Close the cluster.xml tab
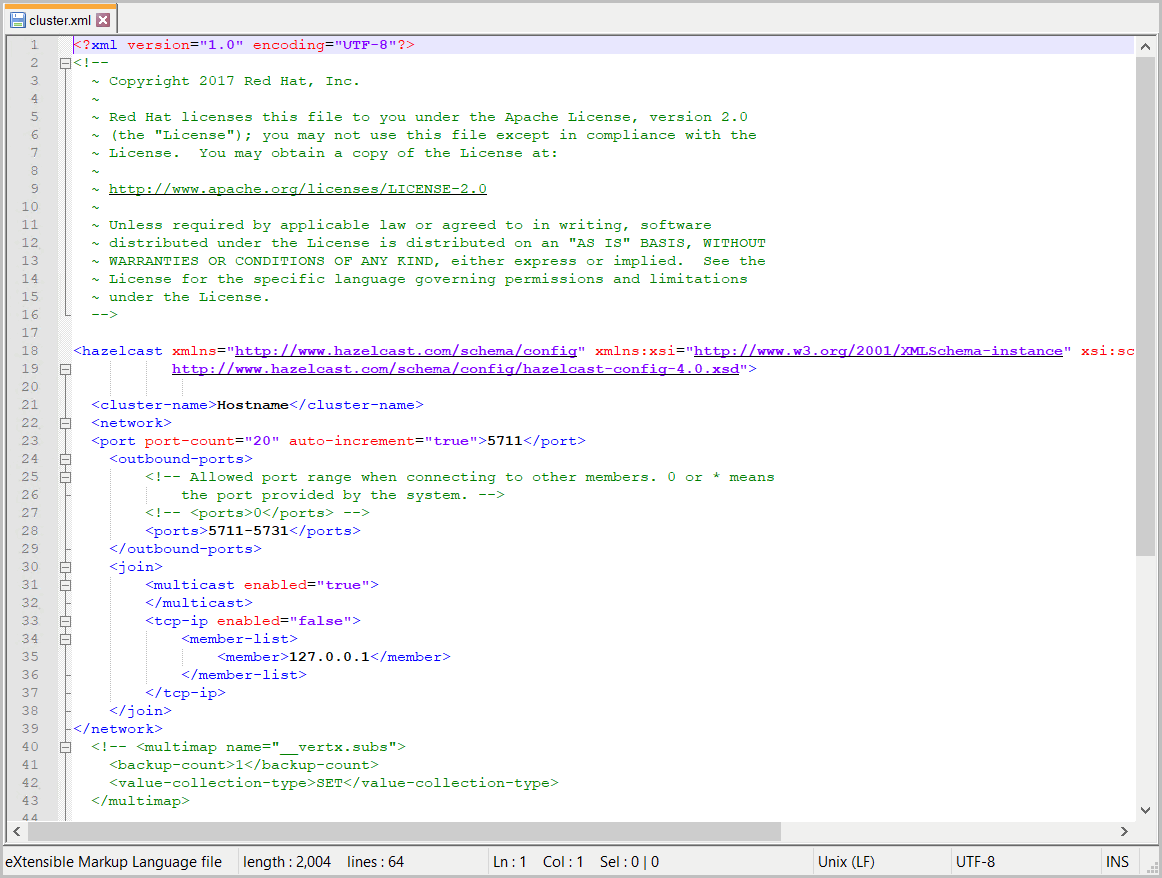Screen dimensions: 1162x878 (x=103, y=20)
